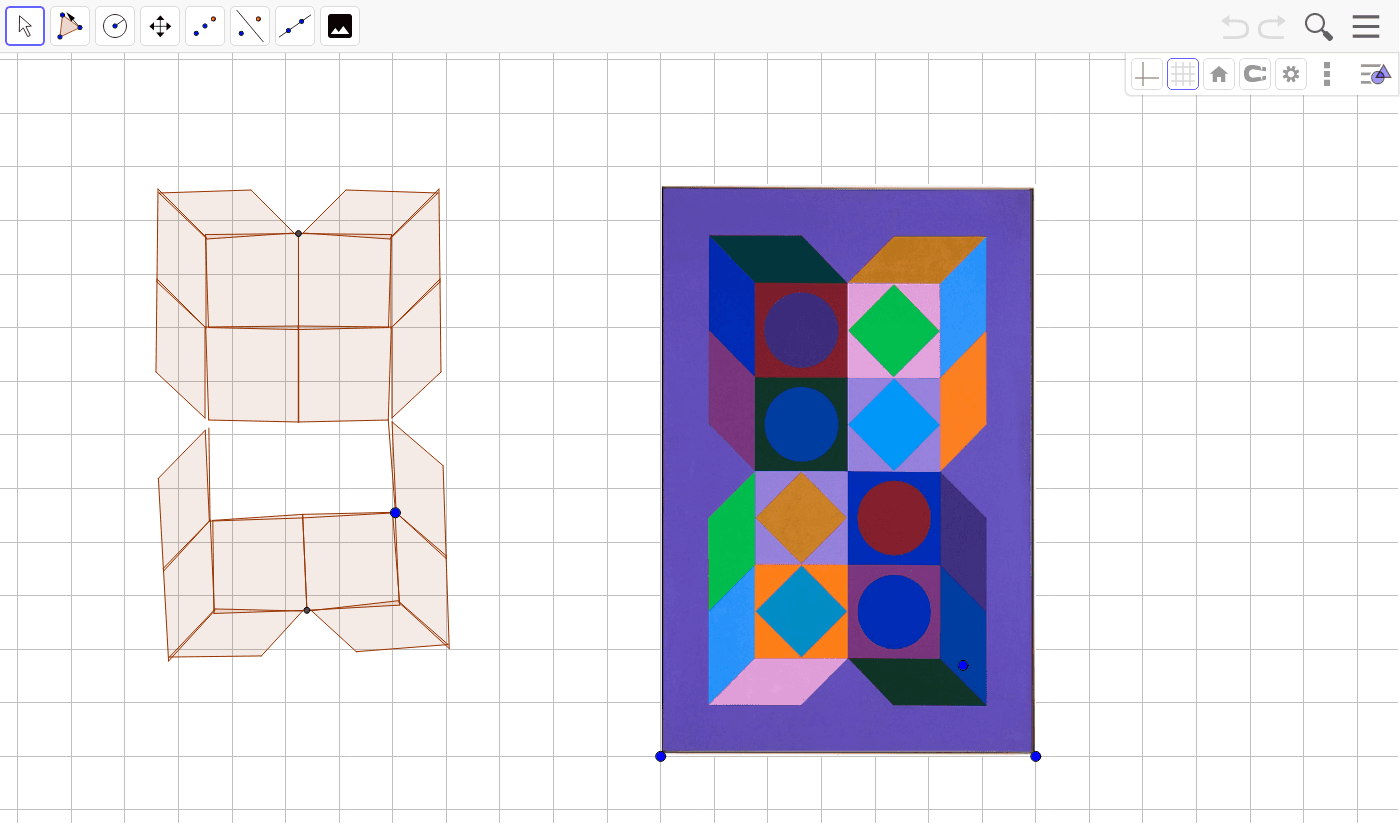Select the Line through two points tool

(x=295, y=26)
